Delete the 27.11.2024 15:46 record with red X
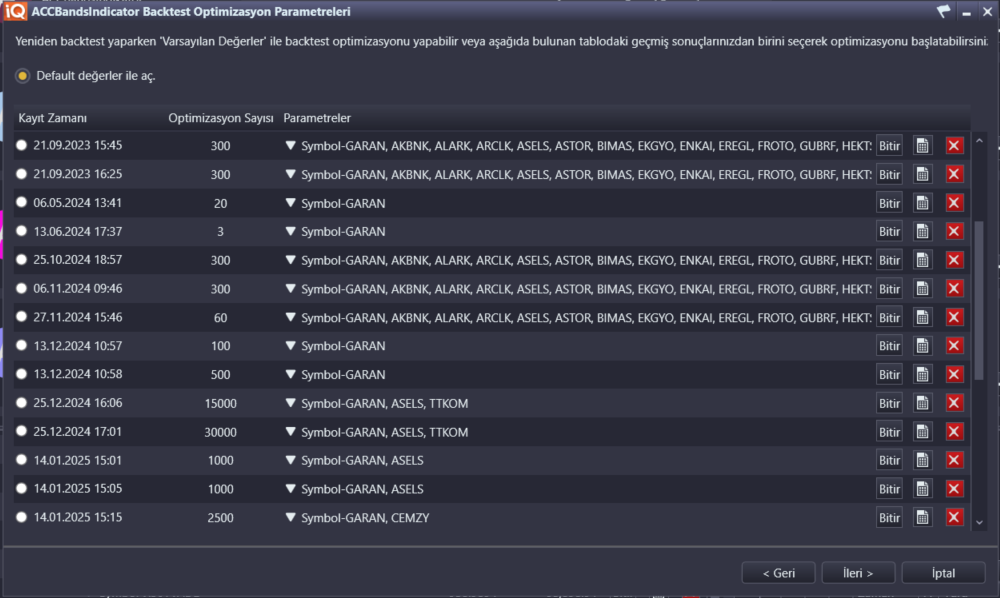 (x=954, y=317)
